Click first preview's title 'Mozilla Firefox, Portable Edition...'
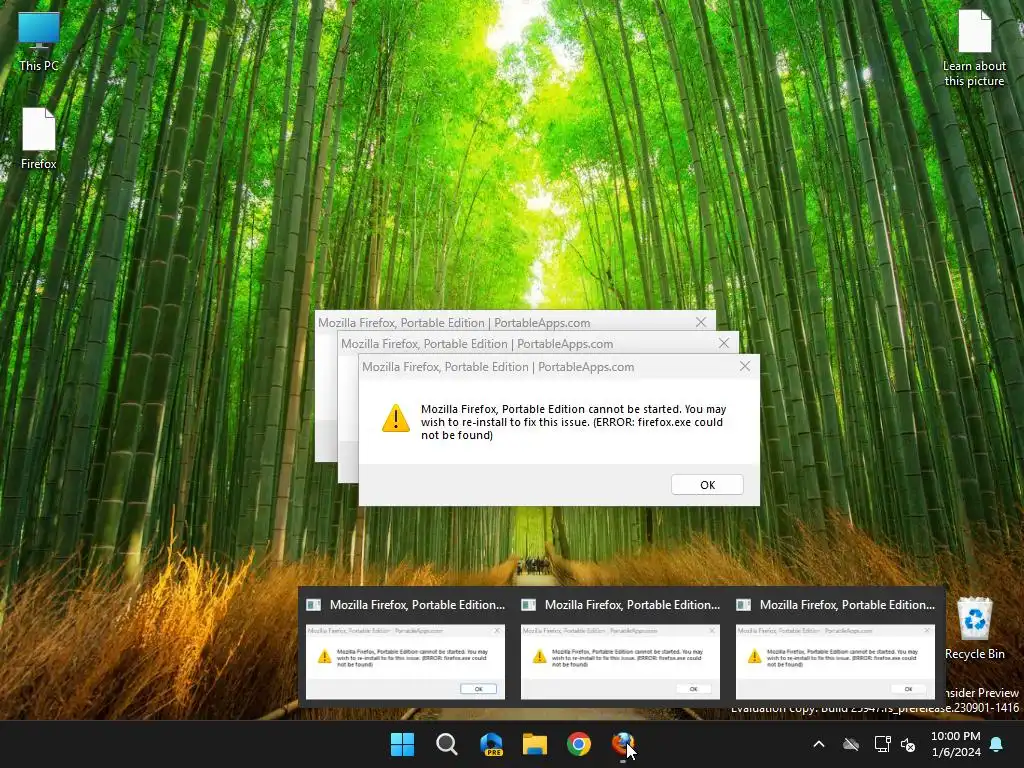Screen dimensions: 1024x768 (x=417, y=605)
